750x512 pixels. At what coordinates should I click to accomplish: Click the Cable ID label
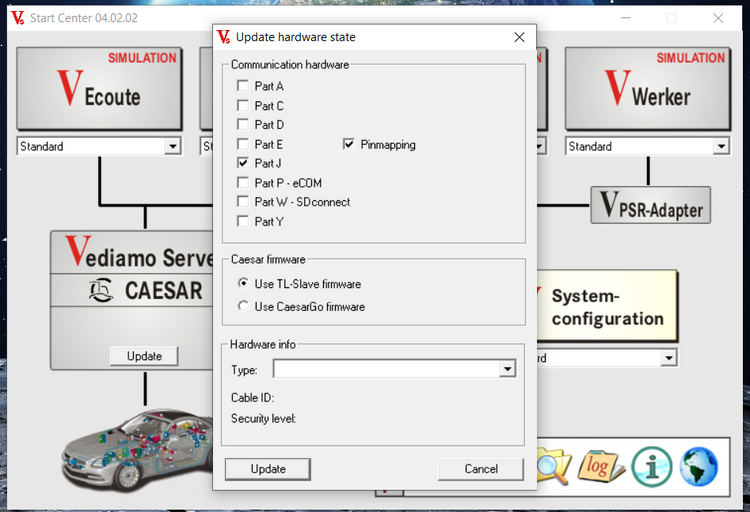pyautogui.click(x=253, y=398)
